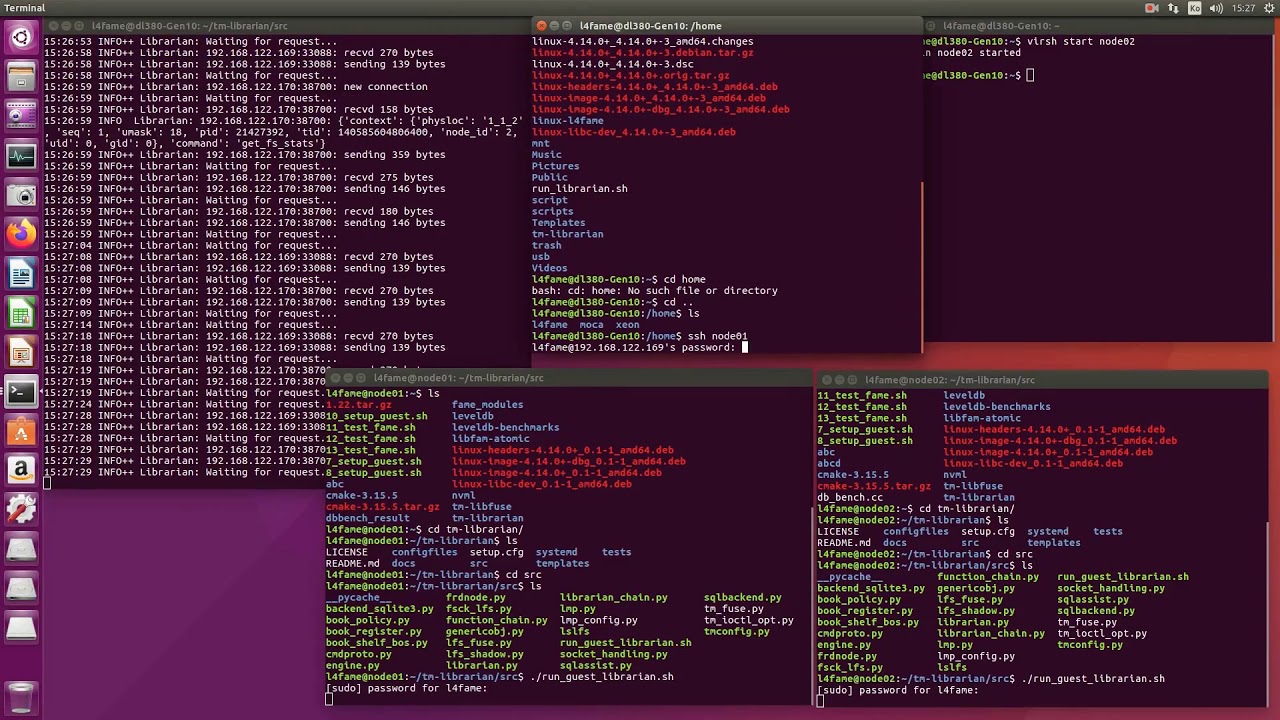Screen dimensions: 1280x720
Task: Open LibreOffice Impress from the launcher
Action: [21, 352]
